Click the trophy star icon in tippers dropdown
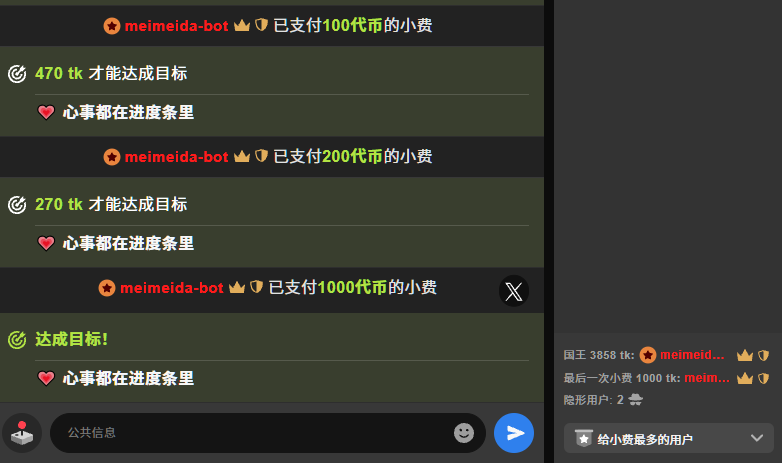The image size is (782, 463). click(x=584, y=438)
